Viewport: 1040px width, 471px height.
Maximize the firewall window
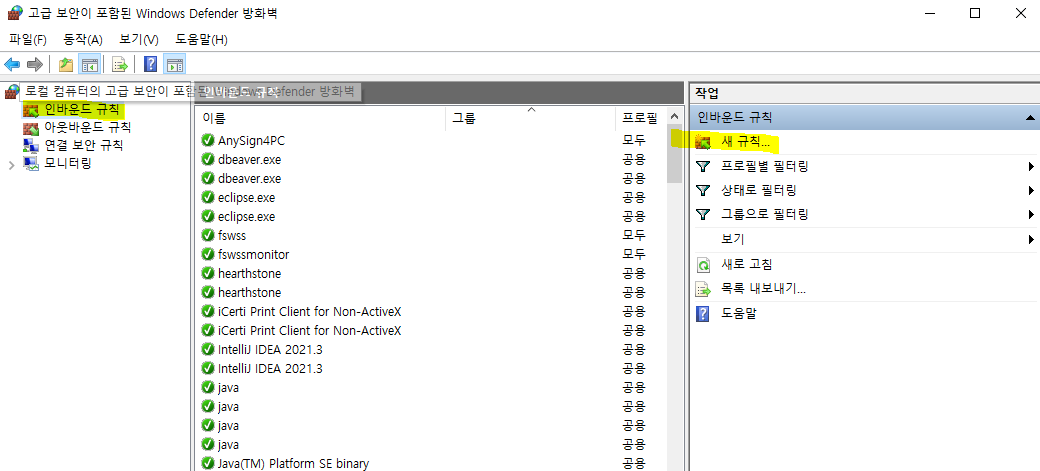pos(974,13)
